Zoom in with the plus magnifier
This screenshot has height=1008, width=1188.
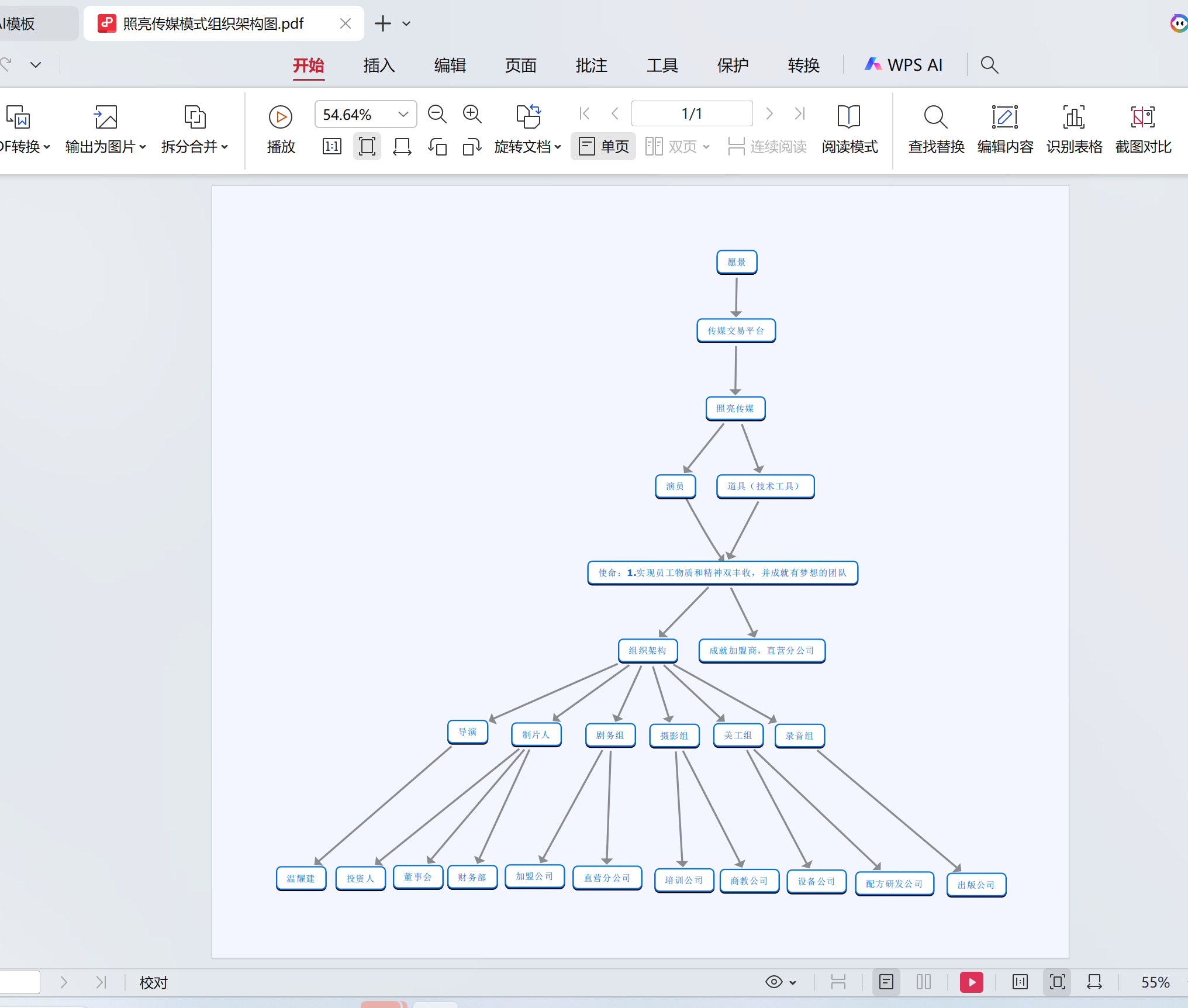tap(472, 114)
